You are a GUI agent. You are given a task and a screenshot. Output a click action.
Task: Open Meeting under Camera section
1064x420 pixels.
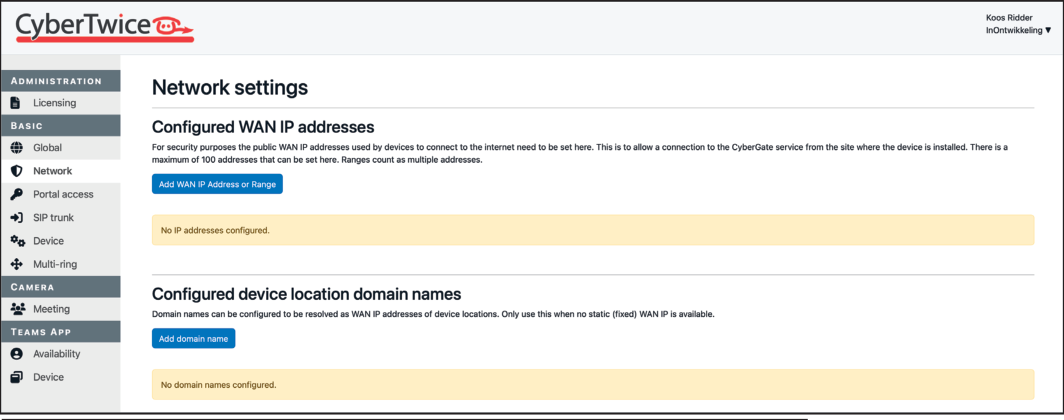[60, 309]
